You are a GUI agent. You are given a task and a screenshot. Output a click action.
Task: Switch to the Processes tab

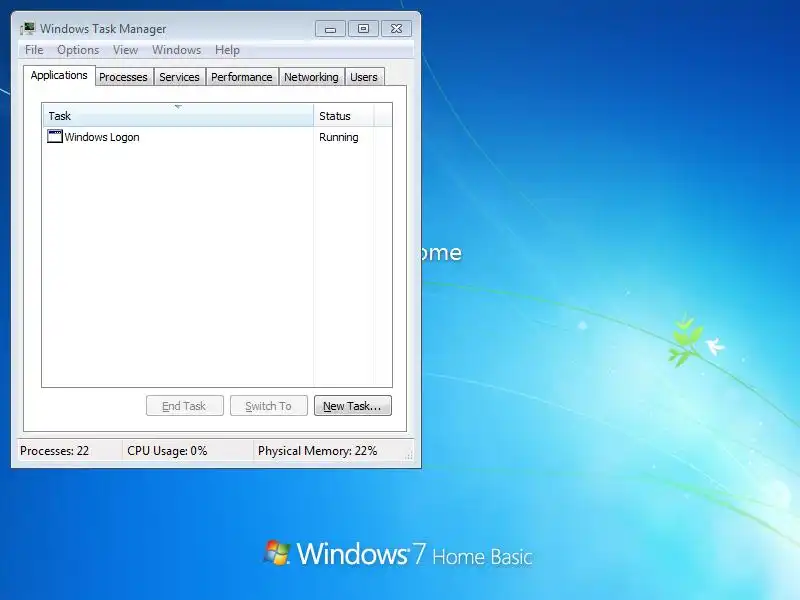123,77
